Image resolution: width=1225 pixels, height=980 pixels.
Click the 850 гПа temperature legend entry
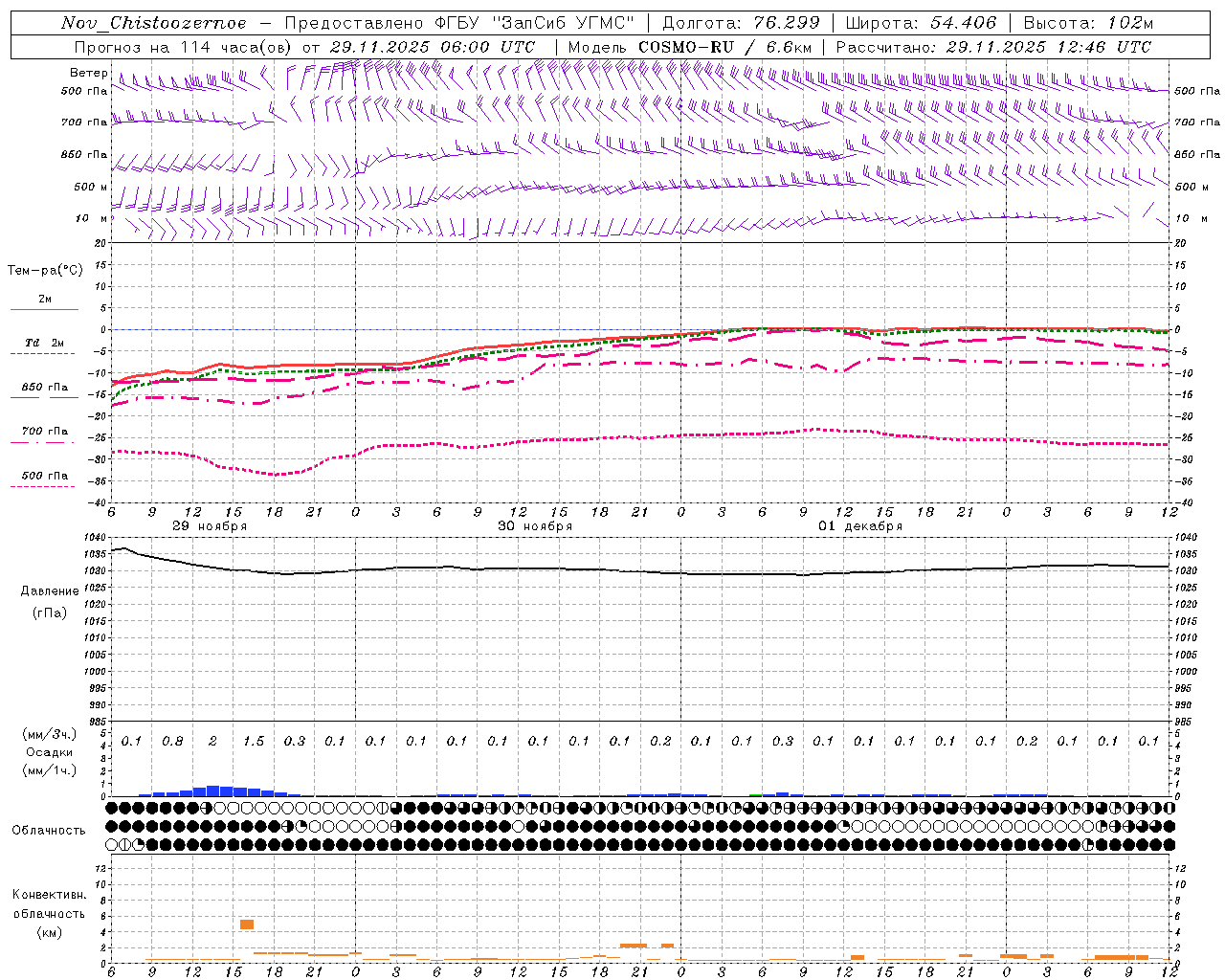45,388
